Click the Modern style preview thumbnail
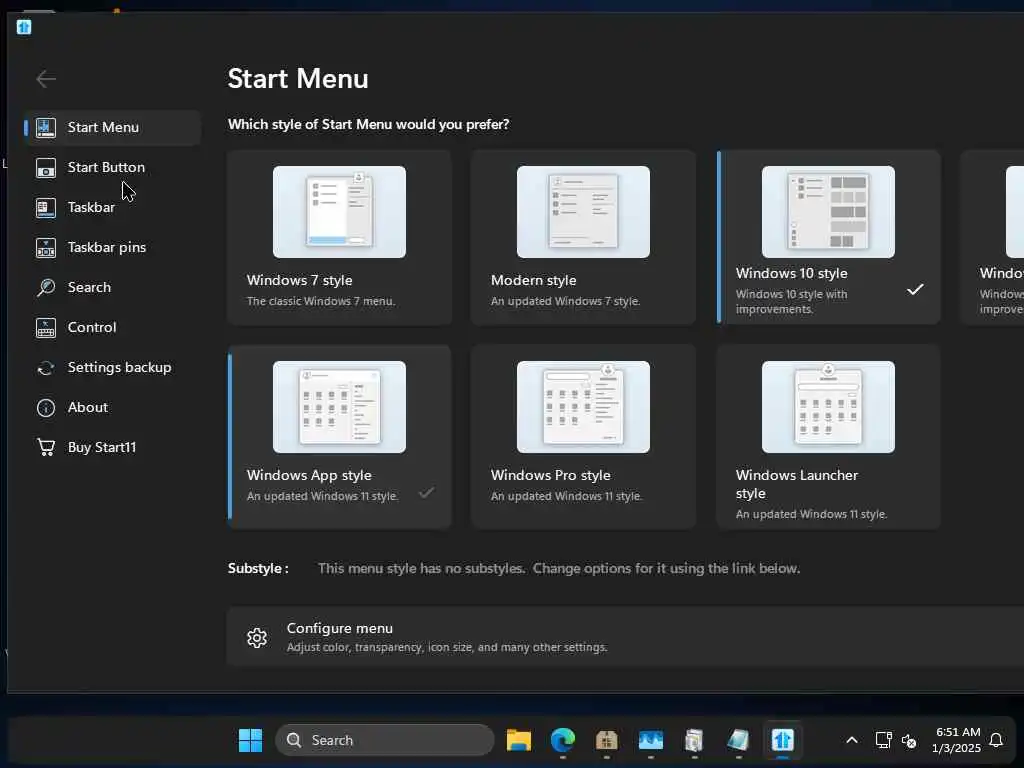1024x768 pixels. 583,212
